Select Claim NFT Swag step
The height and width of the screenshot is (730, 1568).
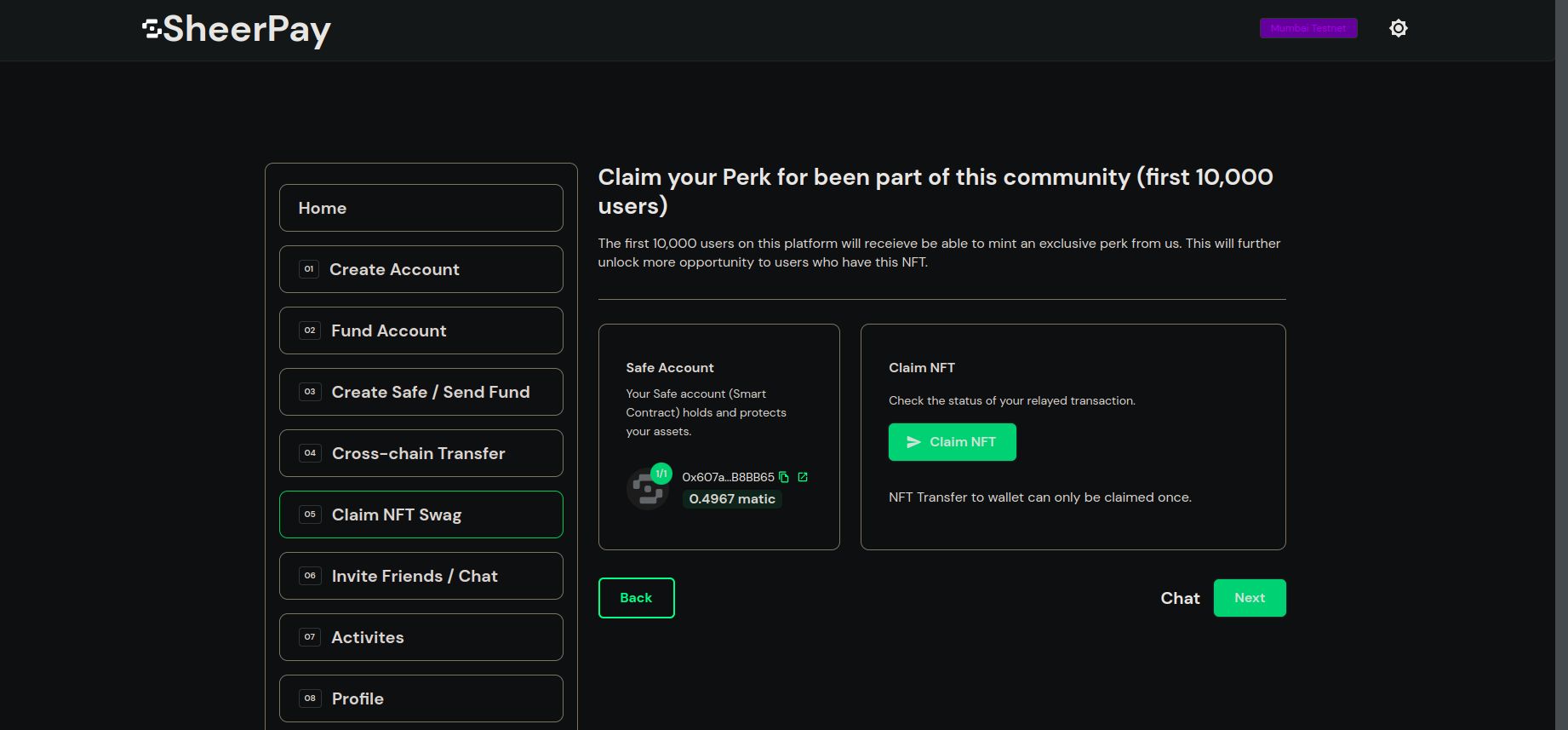pyautogui.click(x=421, y=514)
